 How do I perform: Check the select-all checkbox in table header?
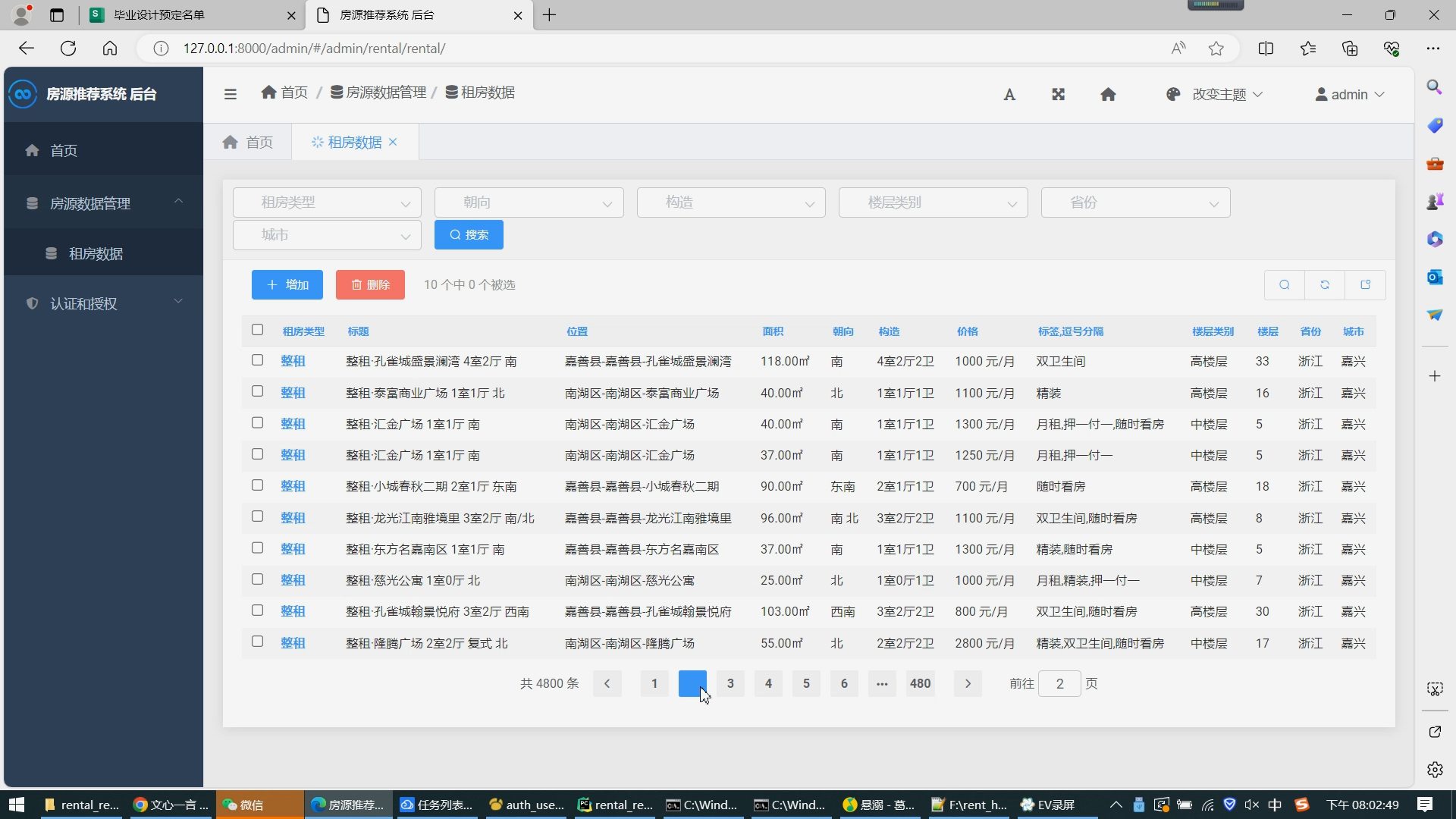click(257, 330)
